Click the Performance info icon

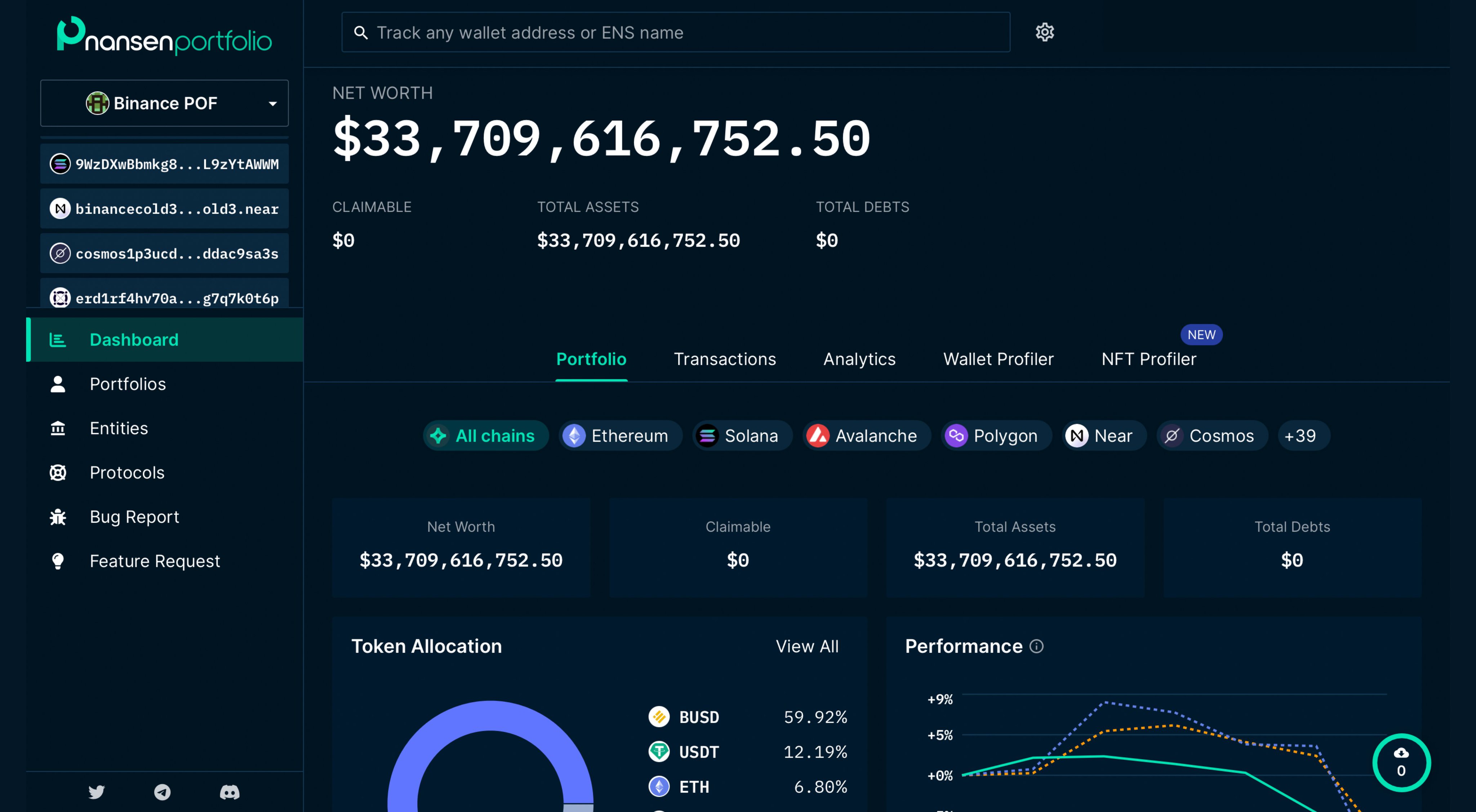(x=1036, y=646)
